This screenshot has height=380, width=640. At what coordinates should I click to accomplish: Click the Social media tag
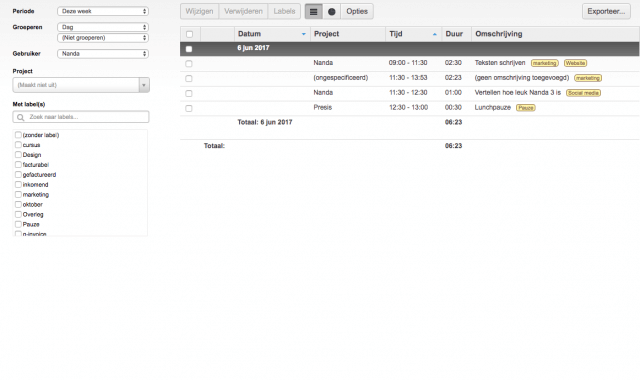point(583,93)
